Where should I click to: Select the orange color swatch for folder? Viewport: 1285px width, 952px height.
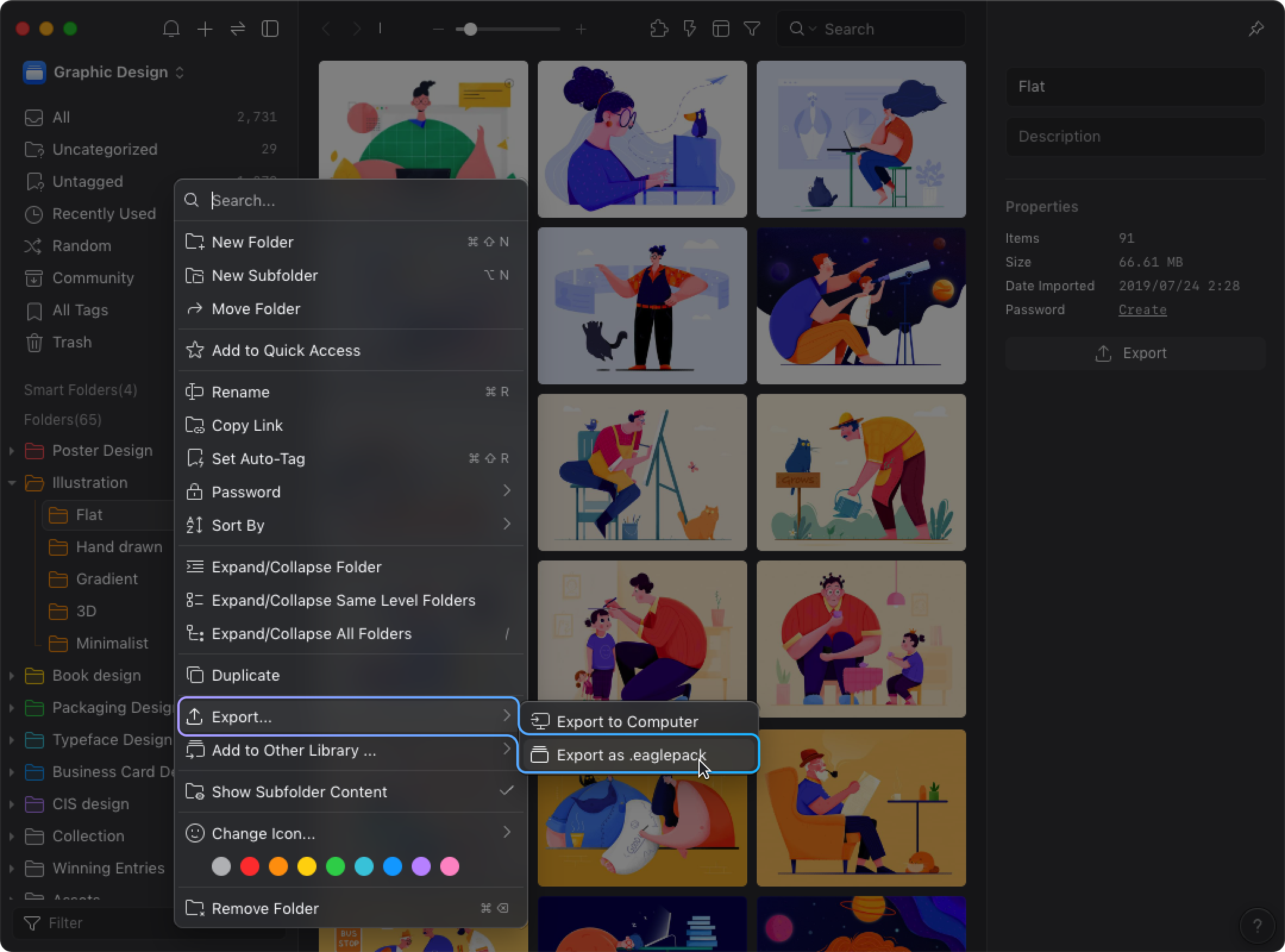click(x=278, y=865)
